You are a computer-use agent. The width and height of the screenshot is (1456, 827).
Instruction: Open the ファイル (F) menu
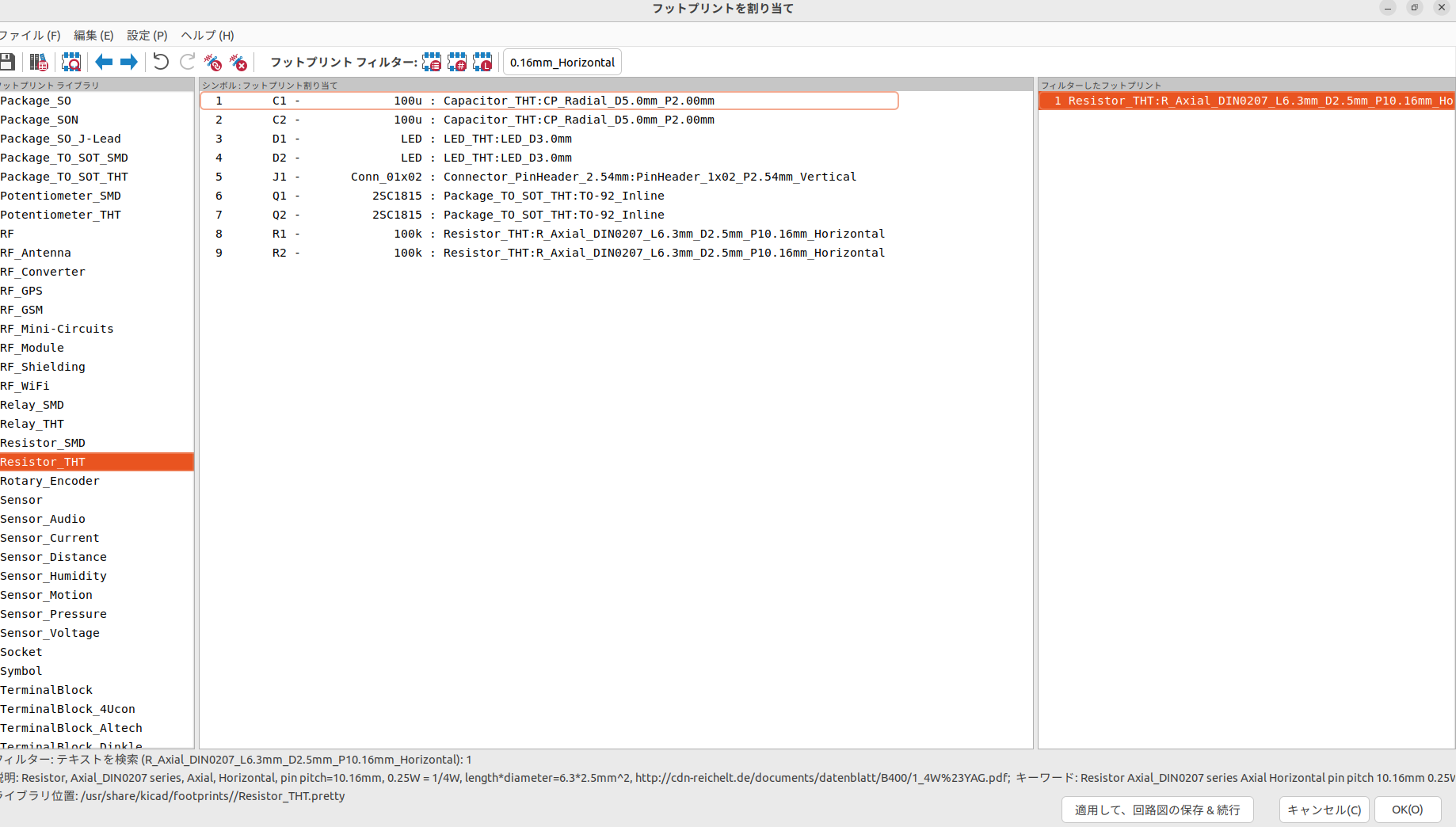pos(30,35)
